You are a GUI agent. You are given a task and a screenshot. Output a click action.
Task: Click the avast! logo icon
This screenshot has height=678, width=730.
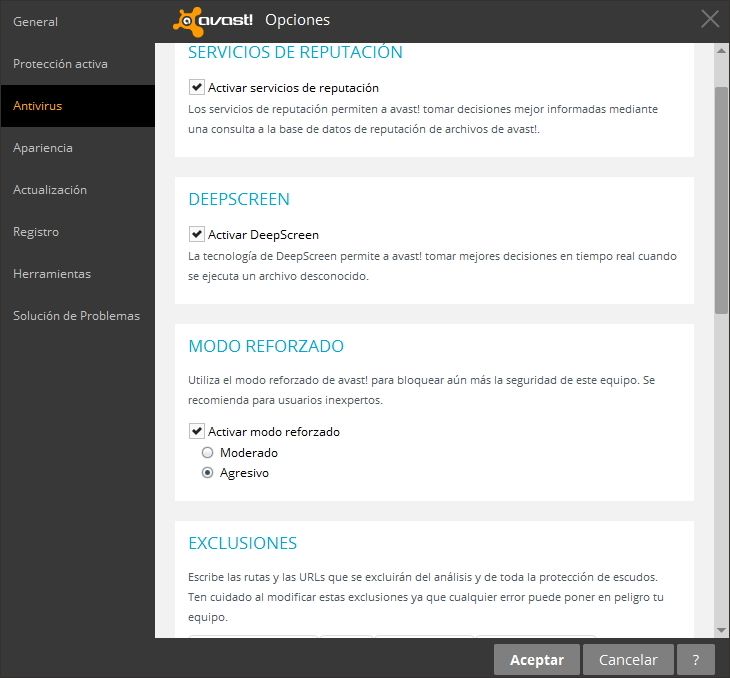point(213,21)
